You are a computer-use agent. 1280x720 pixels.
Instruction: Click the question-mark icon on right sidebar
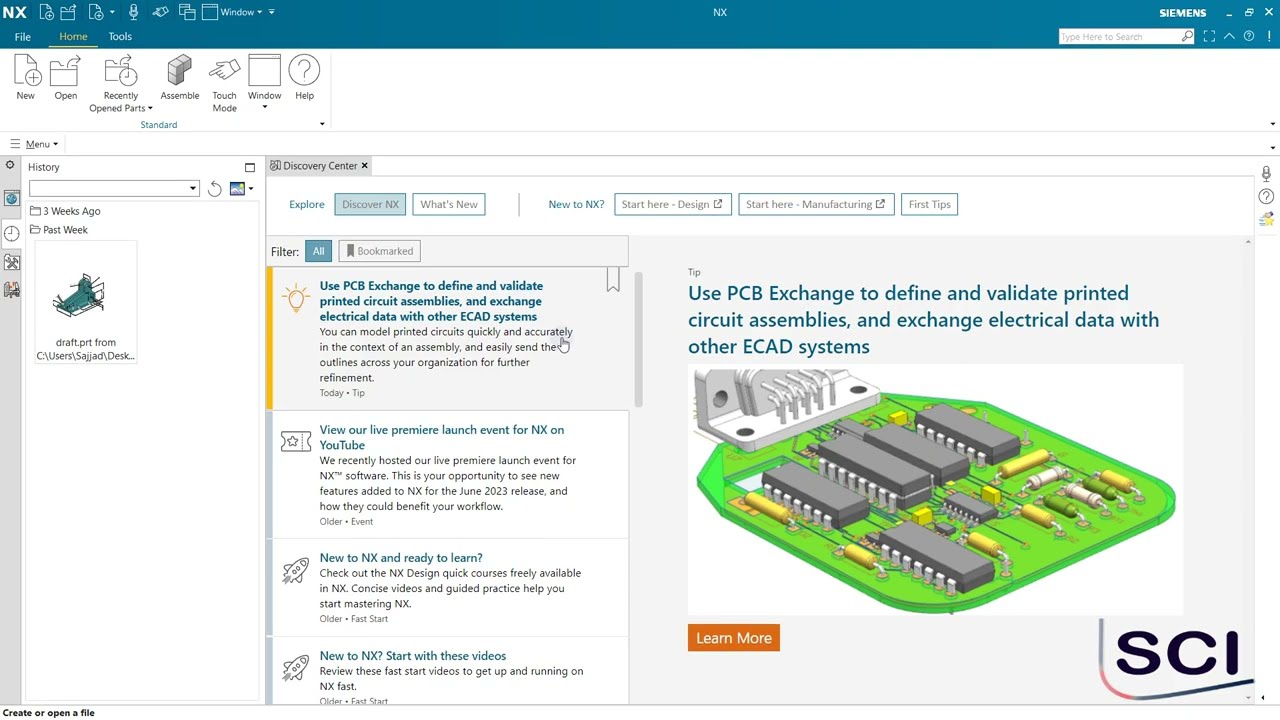(x=1266, y=197)
